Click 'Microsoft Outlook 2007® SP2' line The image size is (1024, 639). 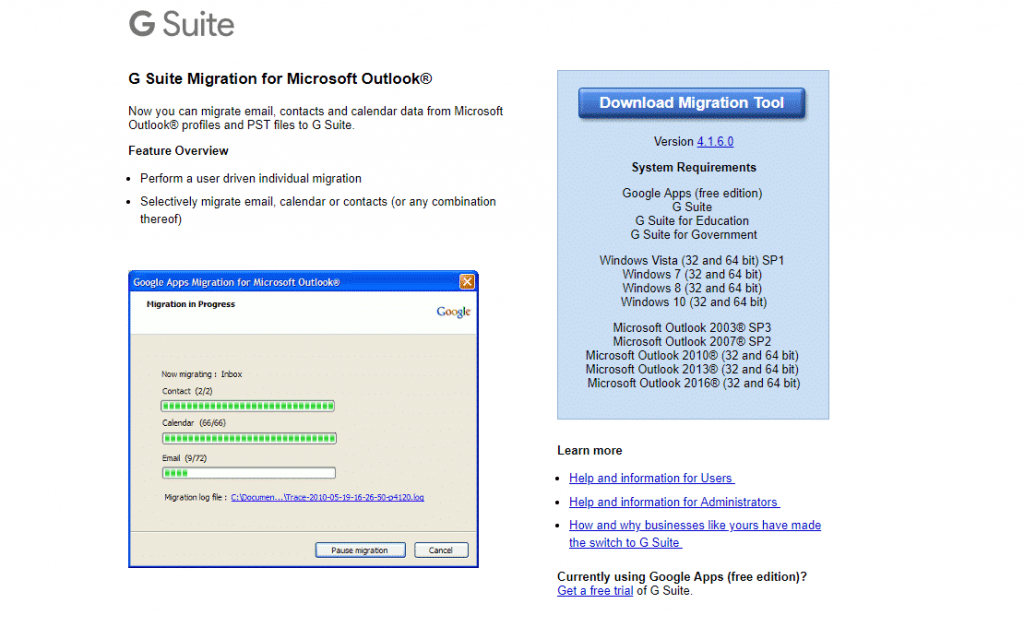(692, 342)
